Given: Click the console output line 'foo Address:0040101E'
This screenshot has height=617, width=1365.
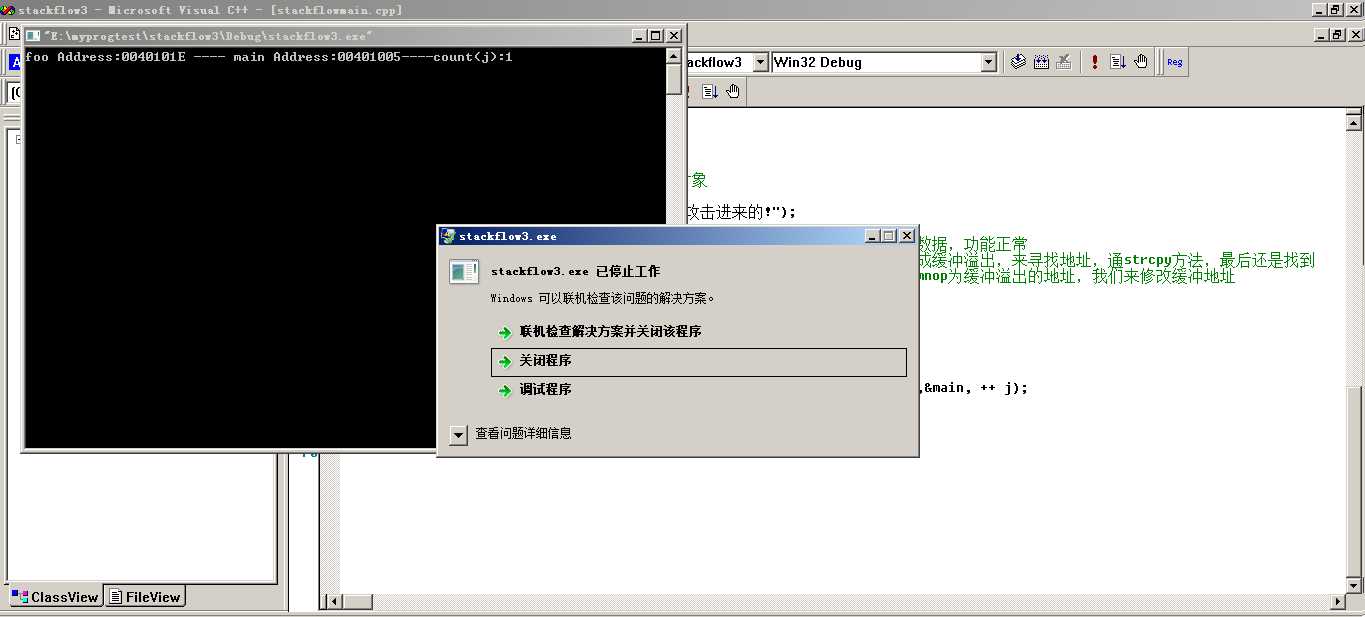Looking at the screenshot, I should point(269,57).
